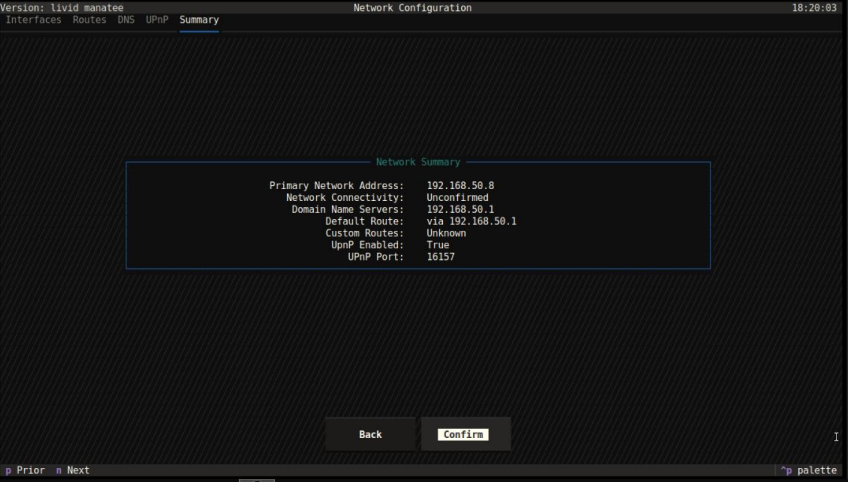Select the DNS tab

tap(126, 20)
